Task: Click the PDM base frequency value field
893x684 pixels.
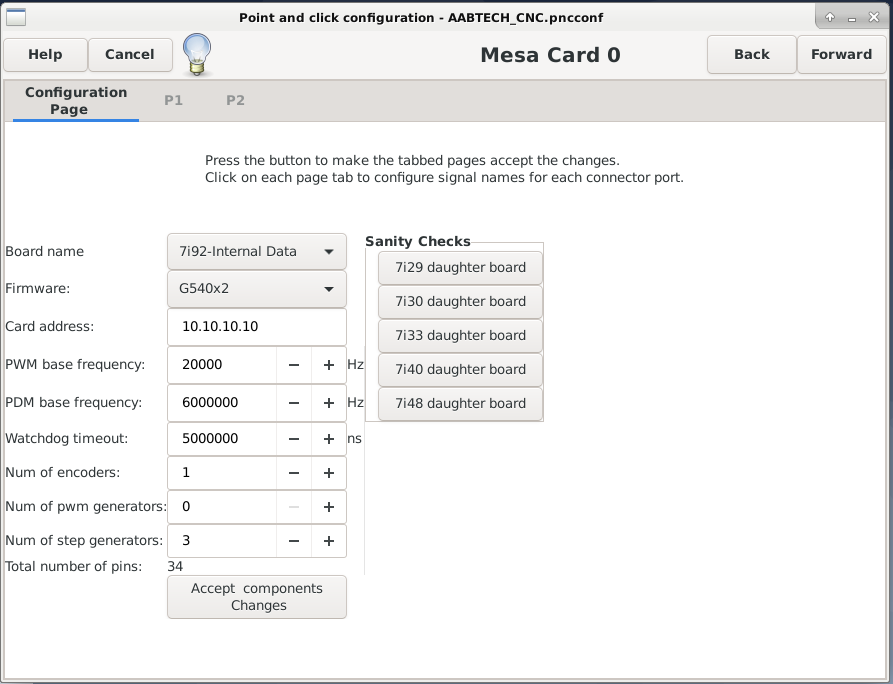Action: 222,403
